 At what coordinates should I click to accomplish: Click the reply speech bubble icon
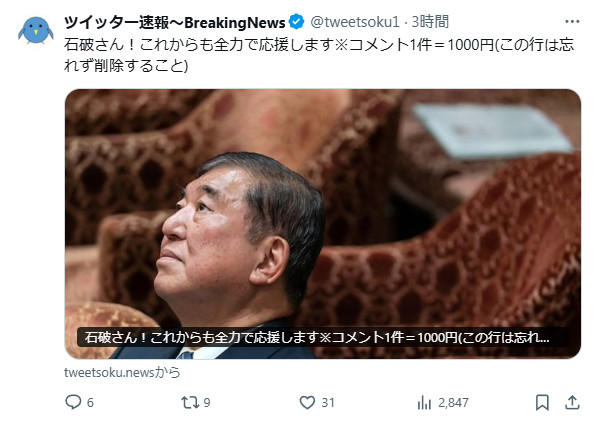point(73,402)
